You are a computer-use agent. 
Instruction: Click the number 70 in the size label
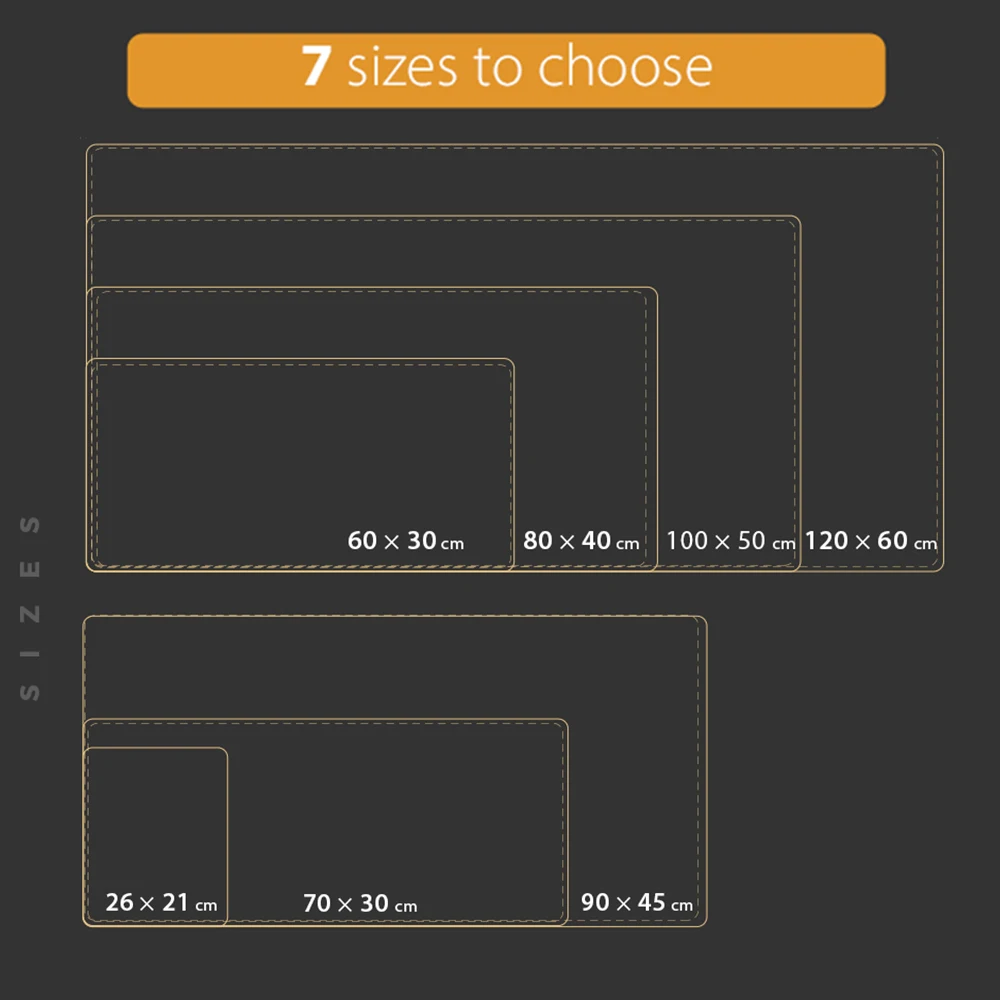click(316, 904)
